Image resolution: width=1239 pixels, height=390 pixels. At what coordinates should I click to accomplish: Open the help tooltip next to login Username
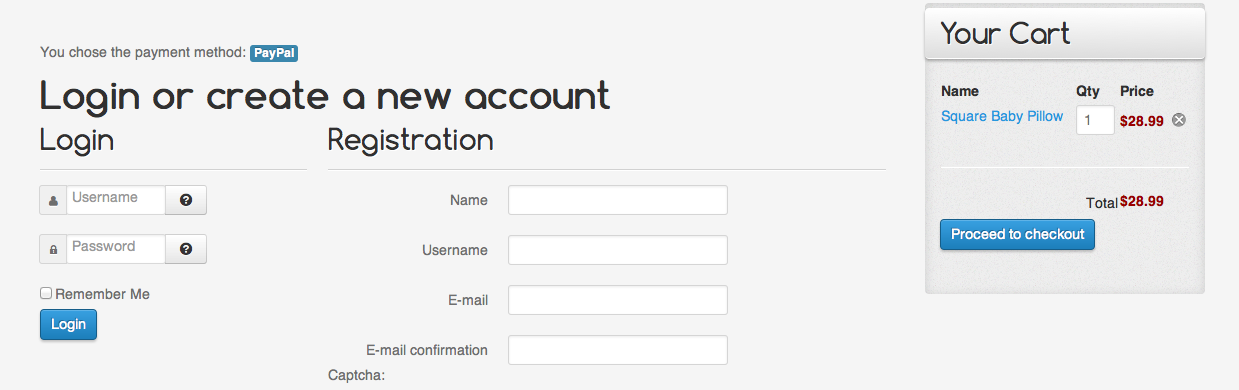[x=186, y=200]
